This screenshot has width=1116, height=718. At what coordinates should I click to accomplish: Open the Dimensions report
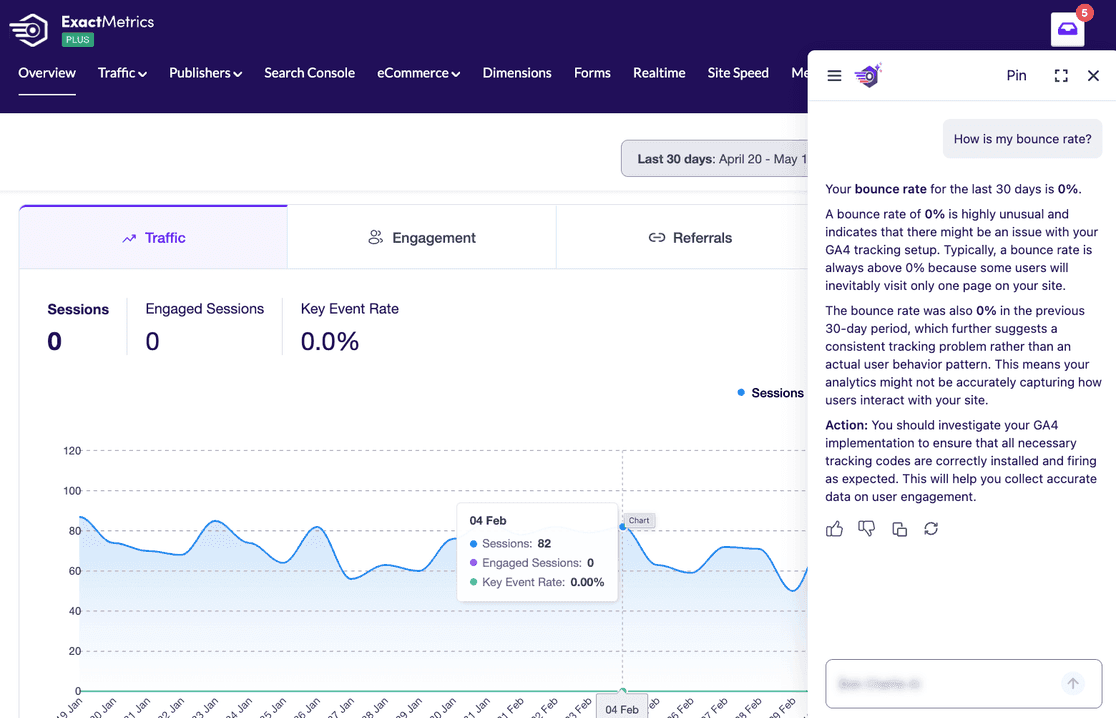pyautogui.click(x=517, y=73)
